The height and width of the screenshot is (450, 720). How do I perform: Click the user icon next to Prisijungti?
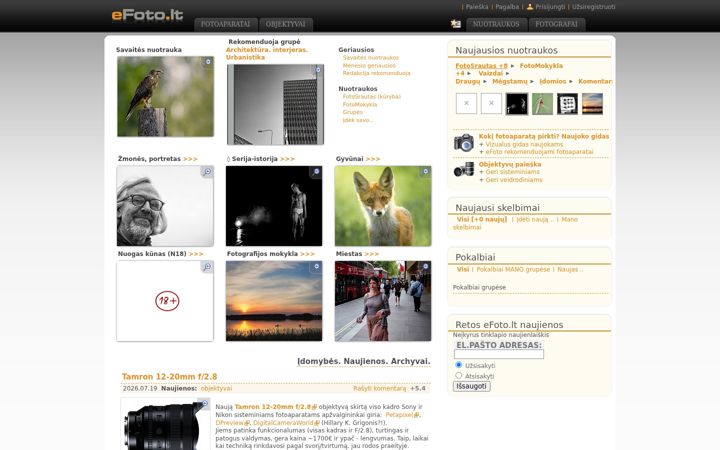(530, 6)
